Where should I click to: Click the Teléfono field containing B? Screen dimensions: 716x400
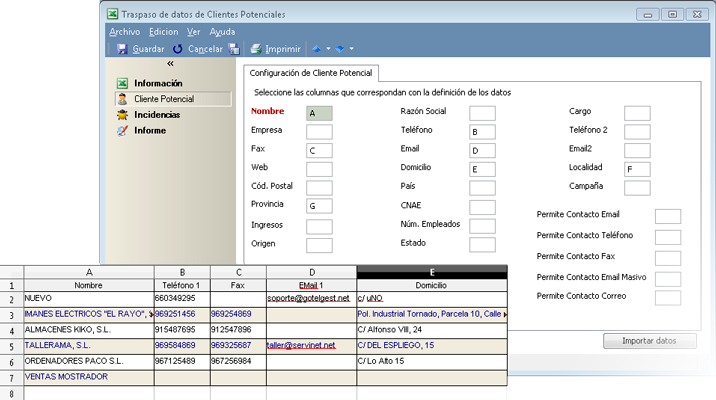pyautogui.click(x=482, y=132)
